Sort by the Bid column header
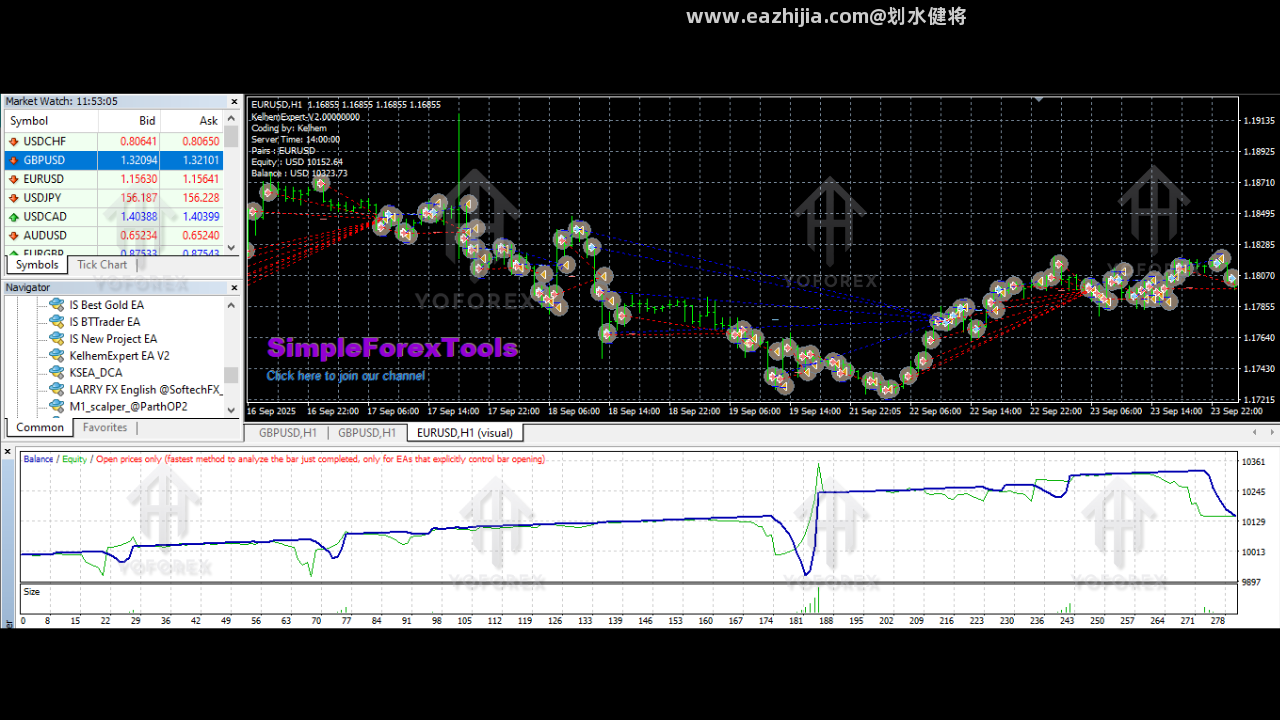 tap(129, 121)
